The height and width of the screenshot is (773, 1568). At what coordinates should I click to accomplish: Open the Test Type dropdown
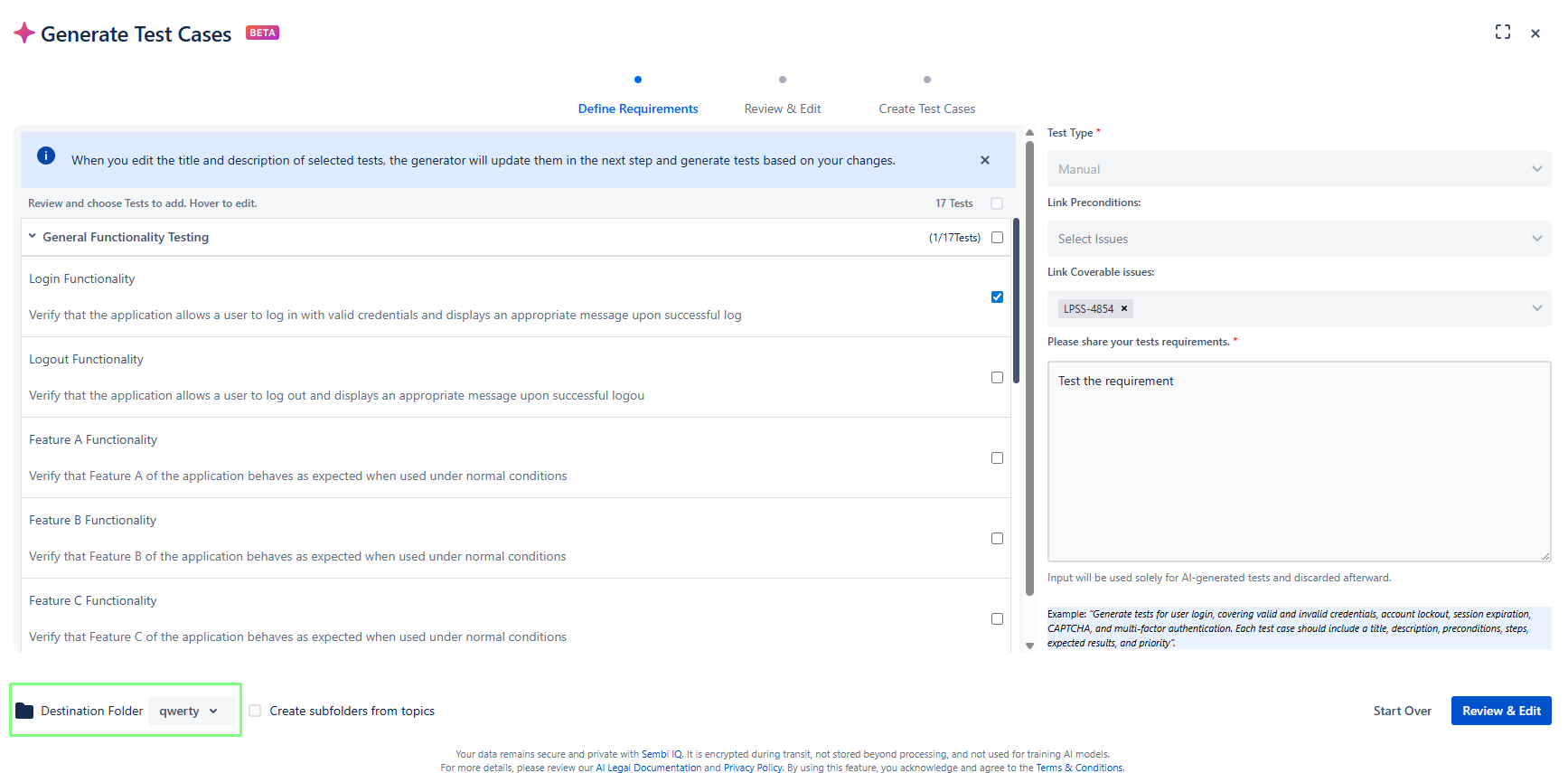[1298, 169]
